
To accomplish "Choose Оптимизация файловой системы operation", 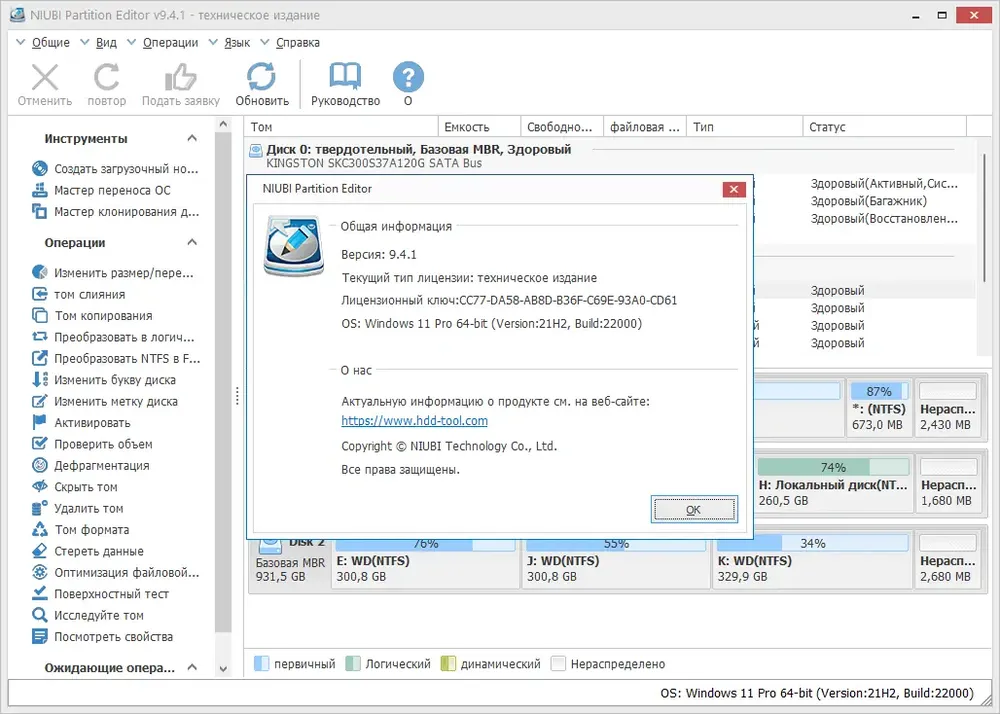I will (115, 572).
